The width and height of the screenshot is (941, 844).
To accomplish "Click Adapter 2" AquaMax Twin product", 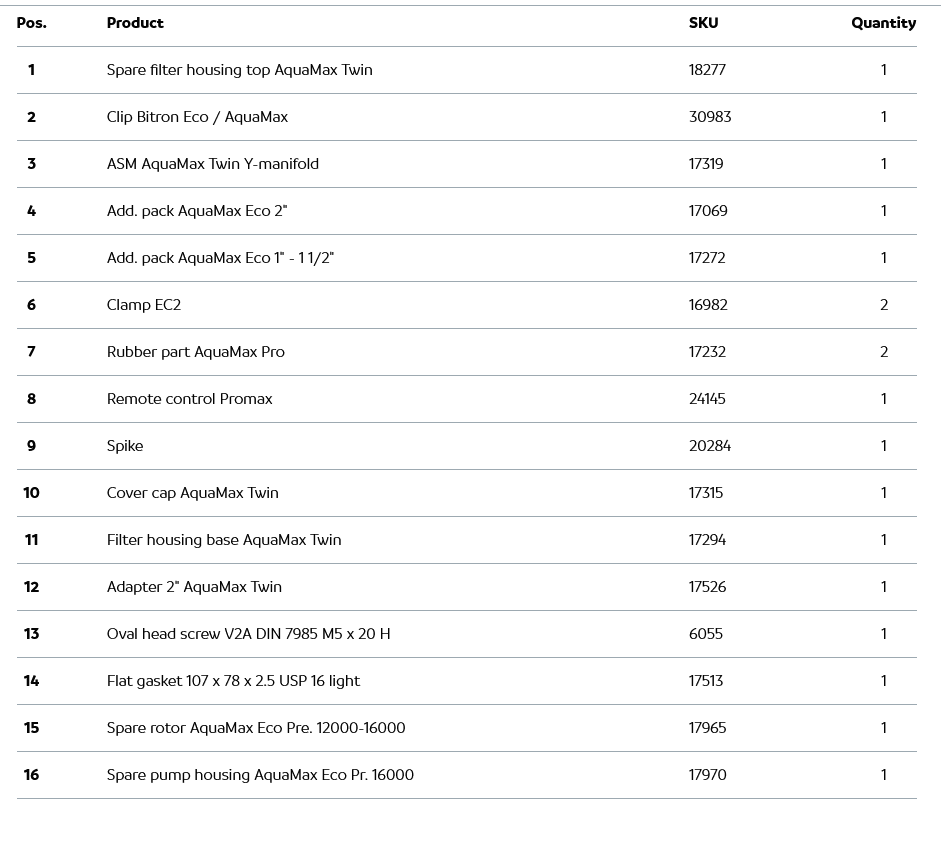I will coord(194,587).
